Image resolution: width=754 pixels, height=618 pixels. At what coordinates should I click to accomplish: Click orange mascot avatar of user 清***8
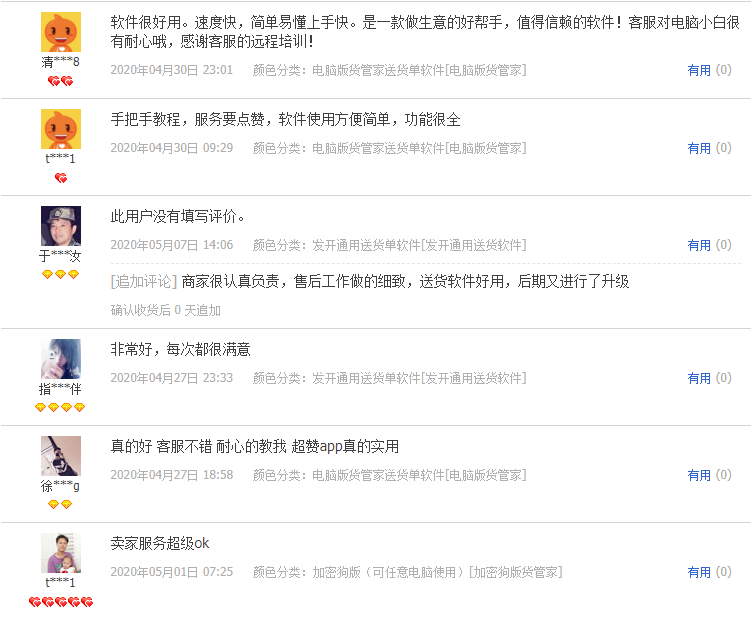pos(61,32)
